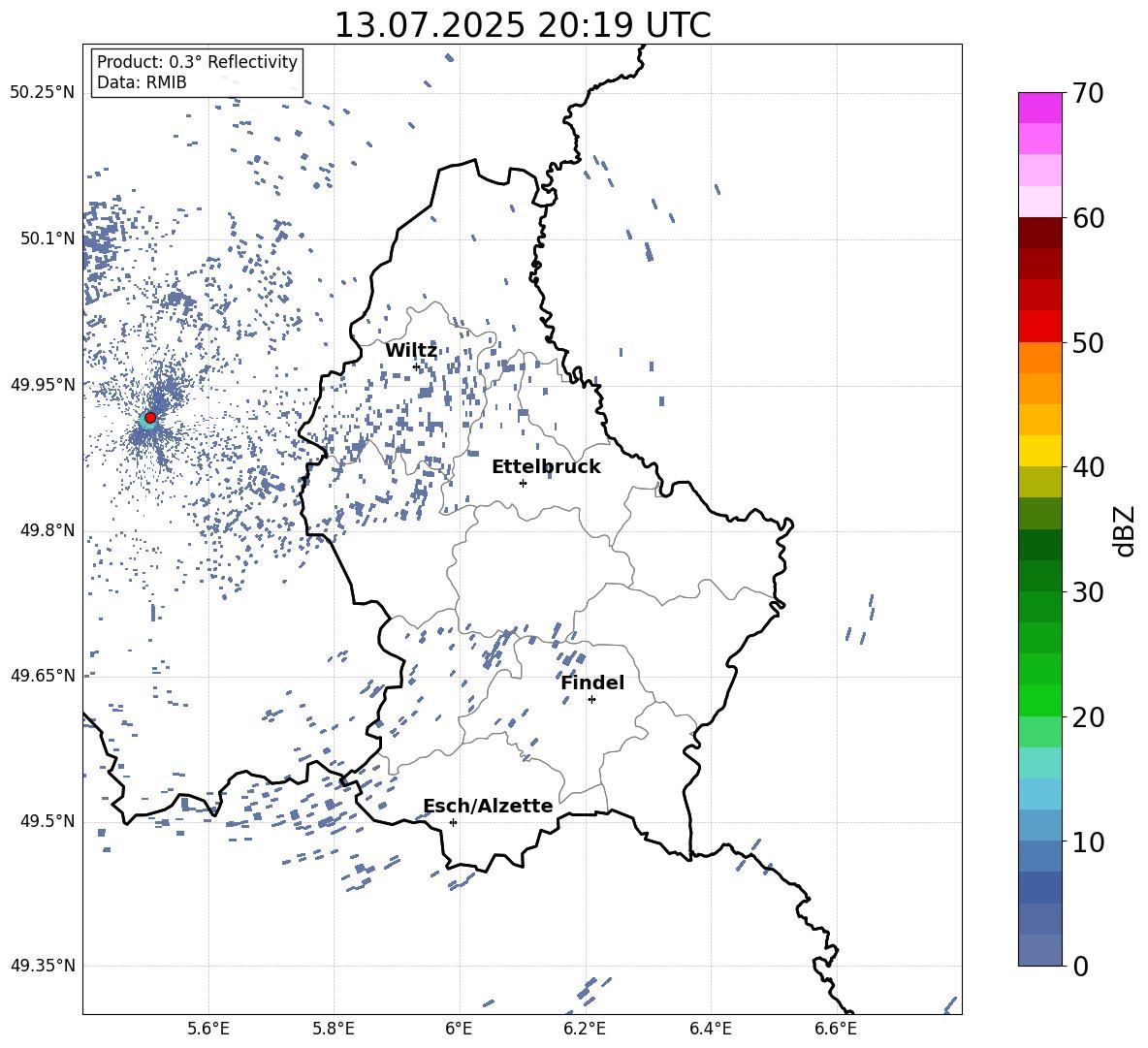Click the cross marker under Ettelbruck

[x=523, y=483]
